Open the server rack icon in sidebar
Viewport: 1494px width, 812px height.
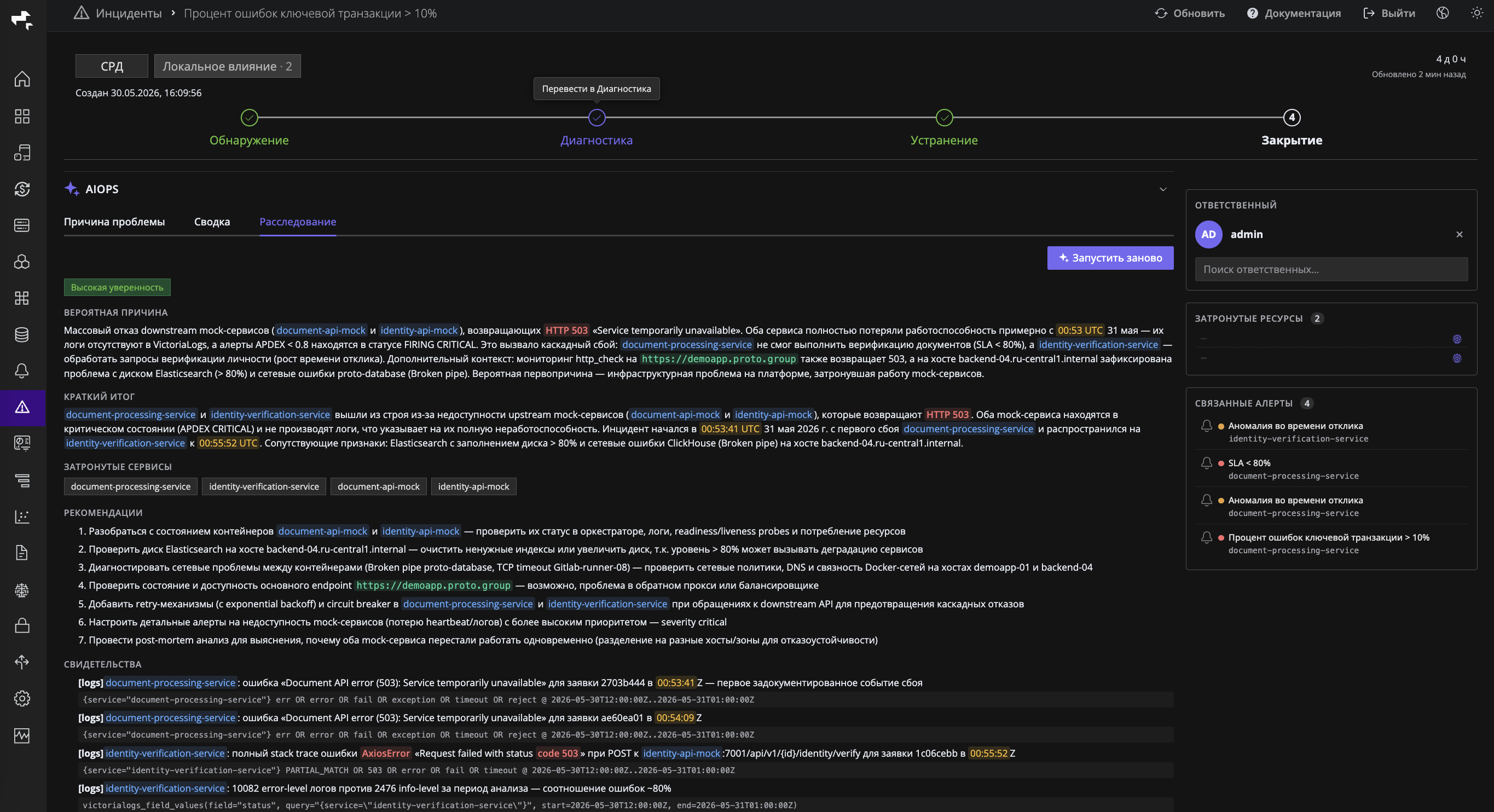[x=22, y=225]
